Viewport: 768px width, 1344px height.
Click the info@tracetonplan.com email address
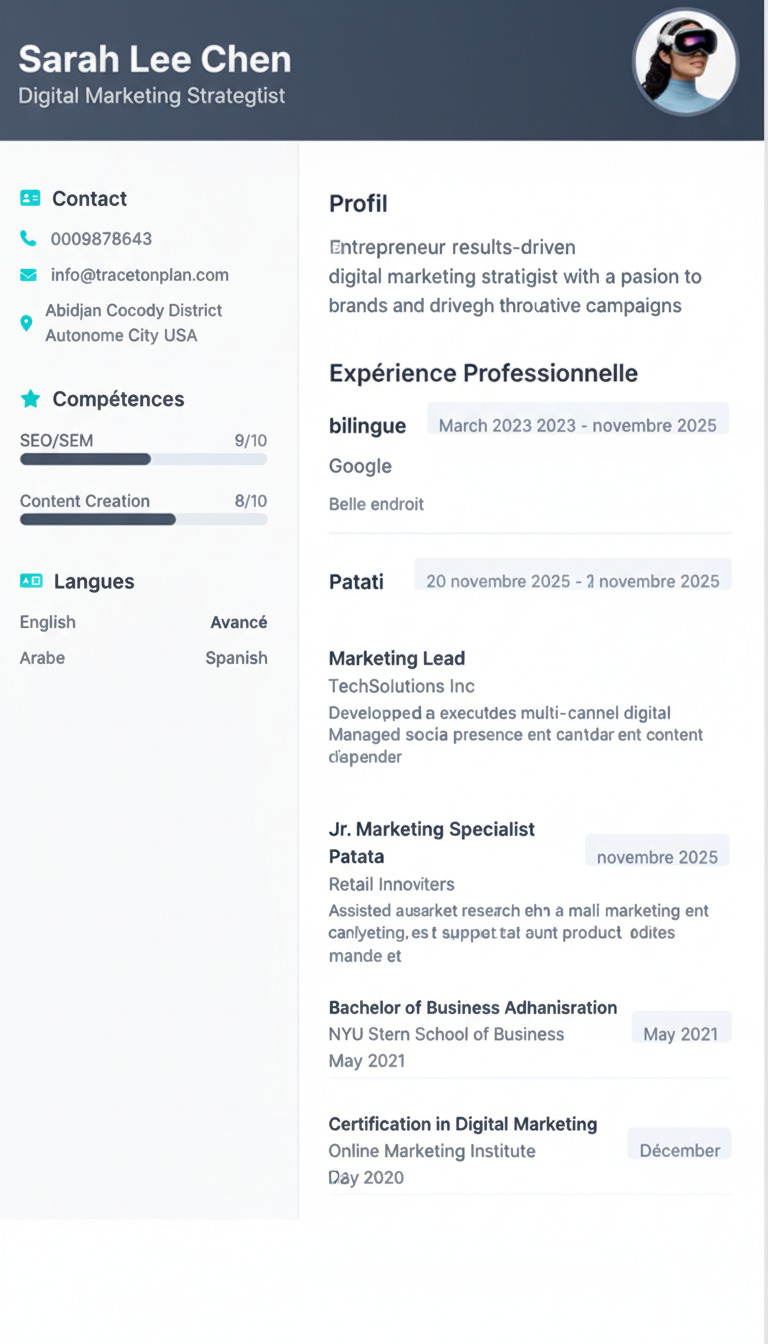[x=139, y=275]
